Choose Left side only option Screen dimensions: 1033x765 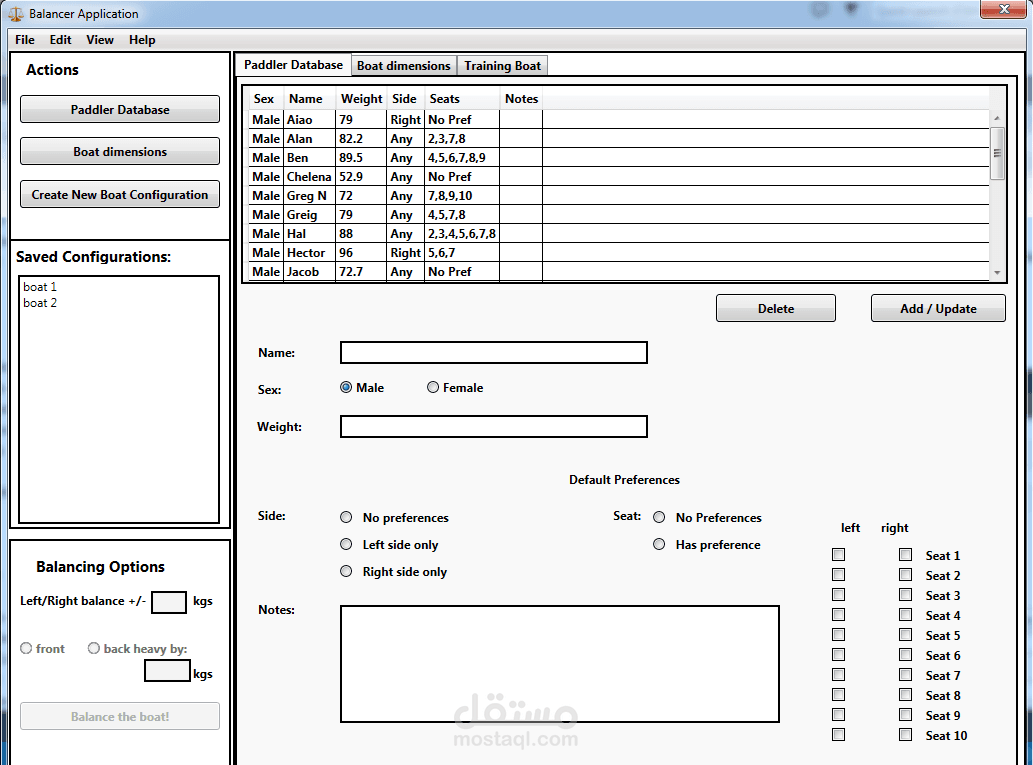coord(346,545)
